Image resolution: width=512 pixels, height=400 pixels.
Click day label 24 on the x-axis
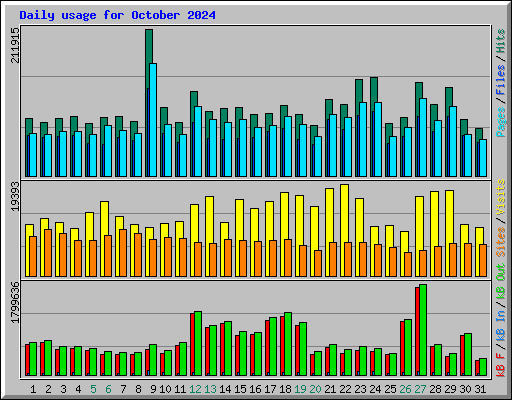pos(375,389)
